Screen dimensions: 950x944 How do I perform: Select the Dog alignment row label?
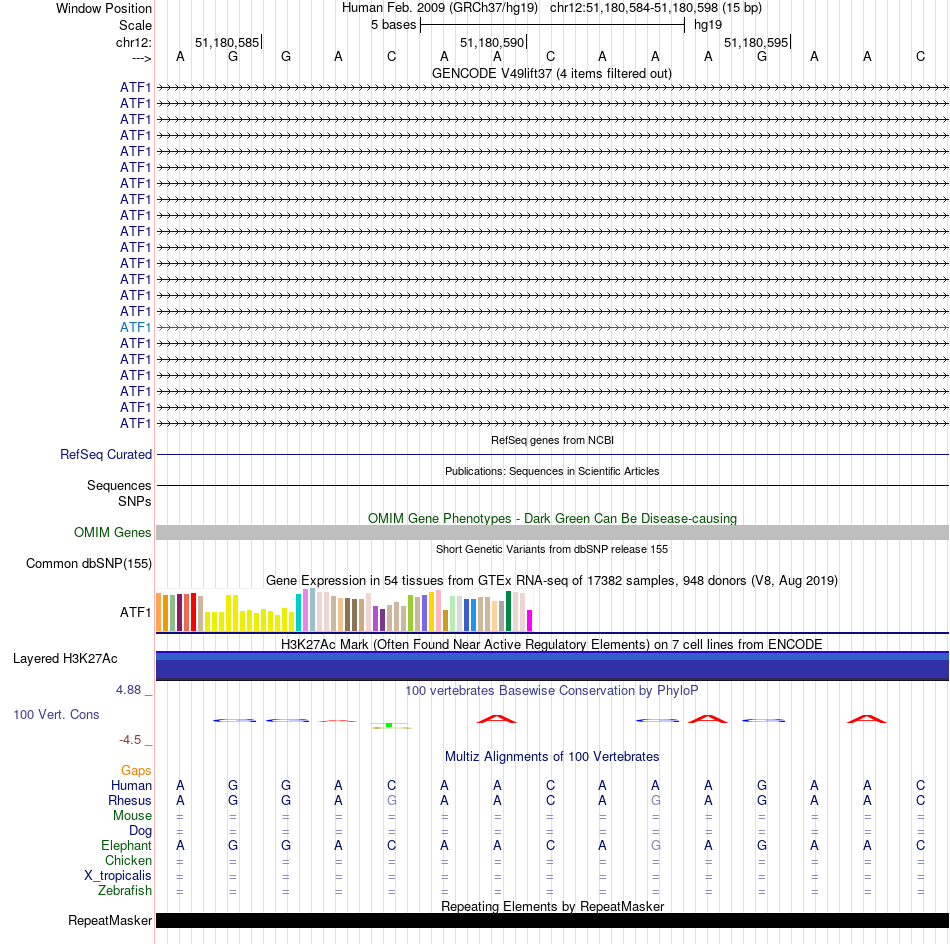[140, 831]
